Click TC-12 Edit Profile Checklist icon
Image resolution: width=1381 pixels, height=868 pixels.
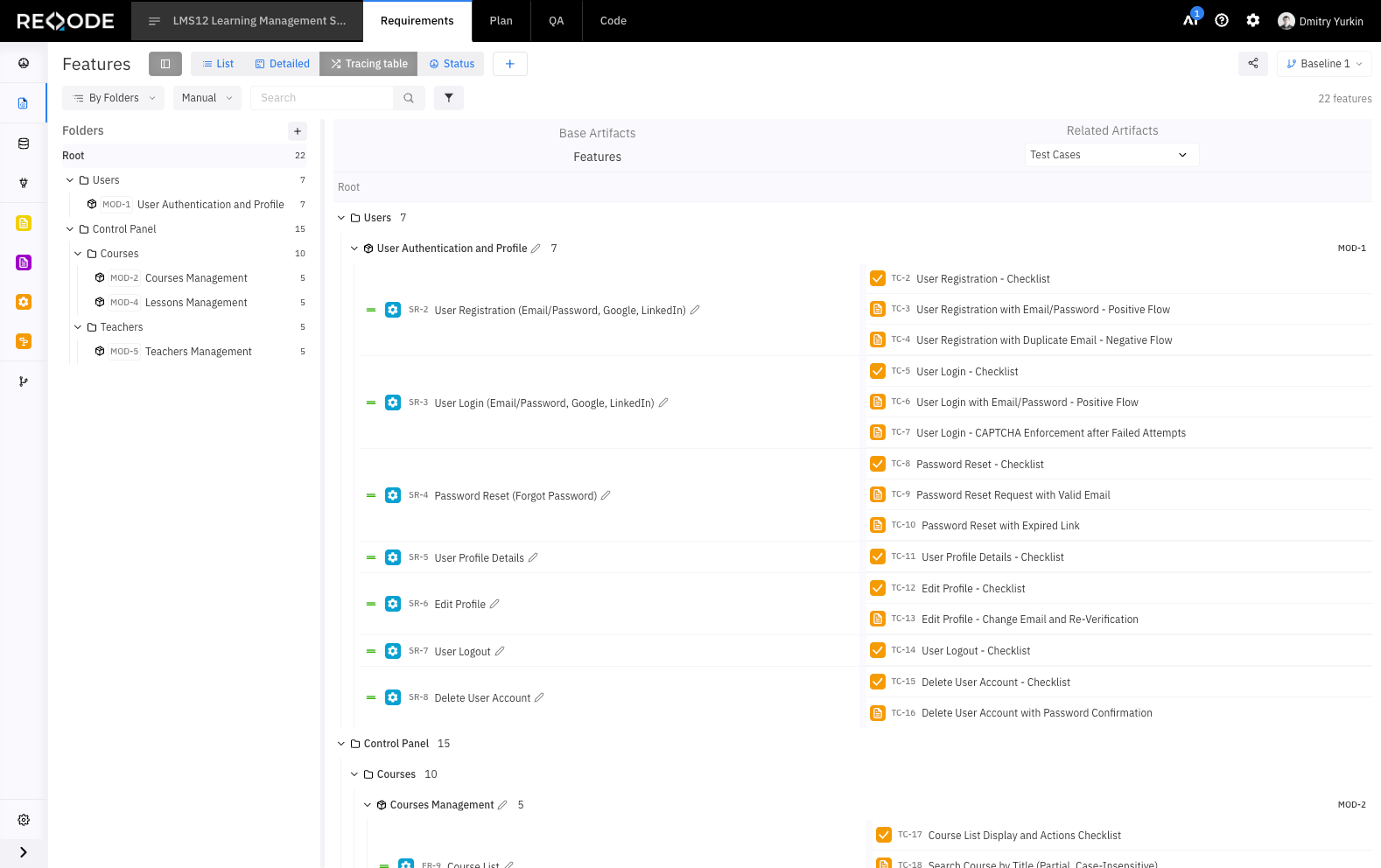tap(878, 588)
